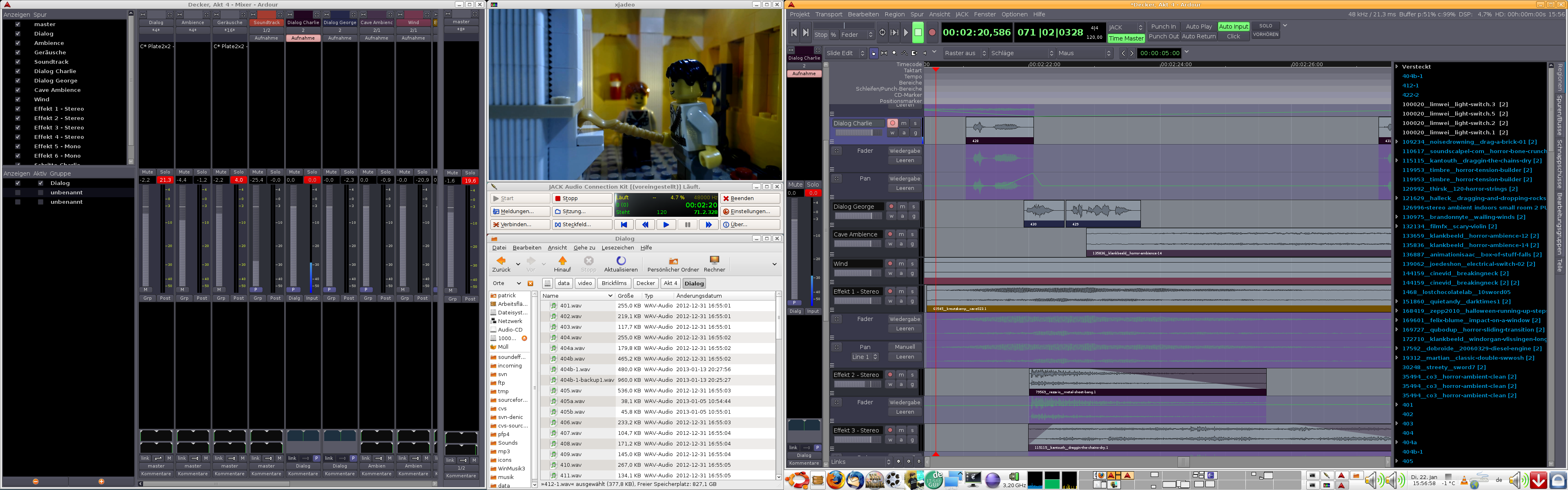
Task: Open Verbinden connections in JACK
Action: click(x=521, y=225)
